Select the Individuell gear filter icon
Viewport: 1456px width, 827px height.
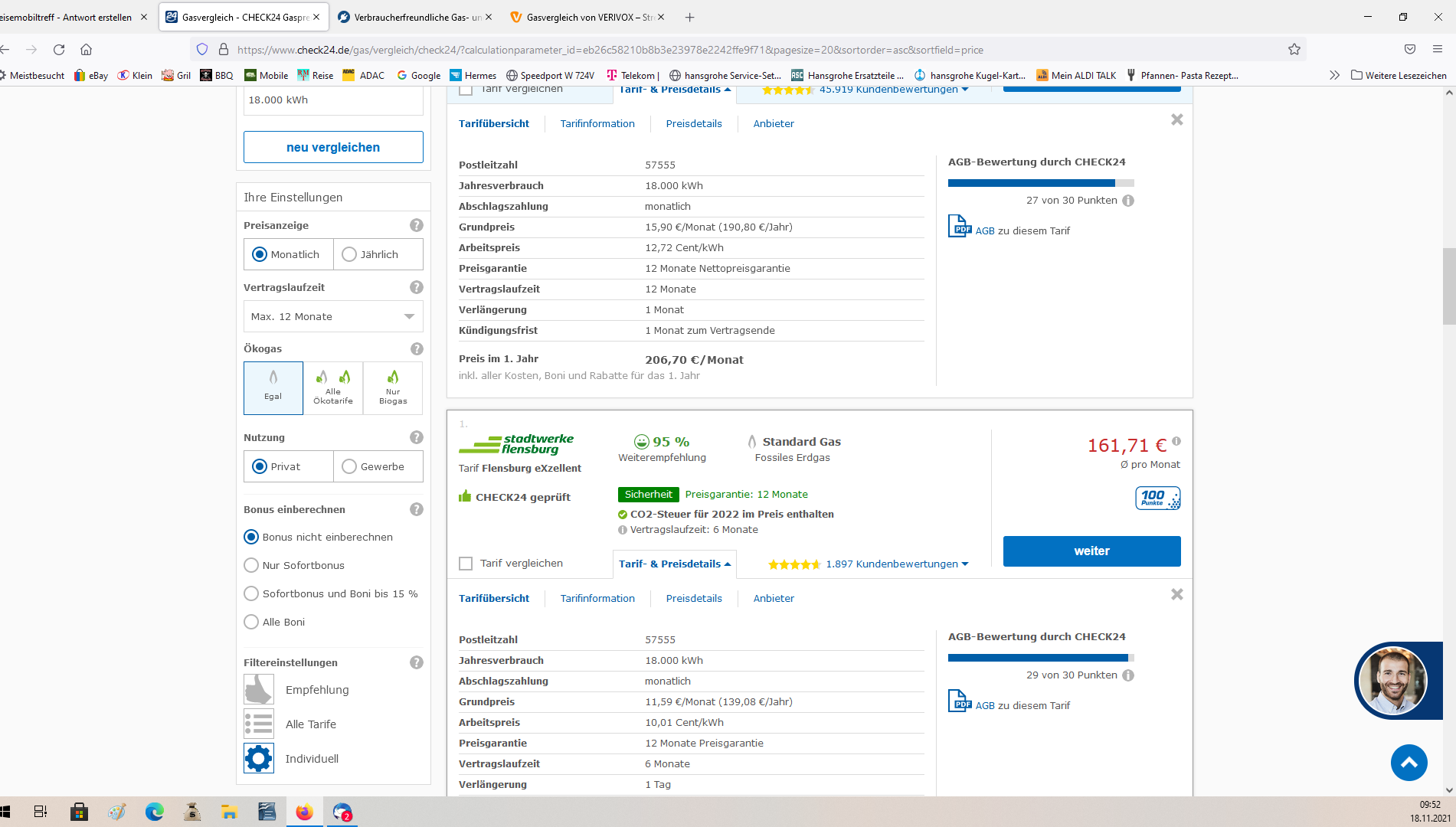tap(259, 758)
